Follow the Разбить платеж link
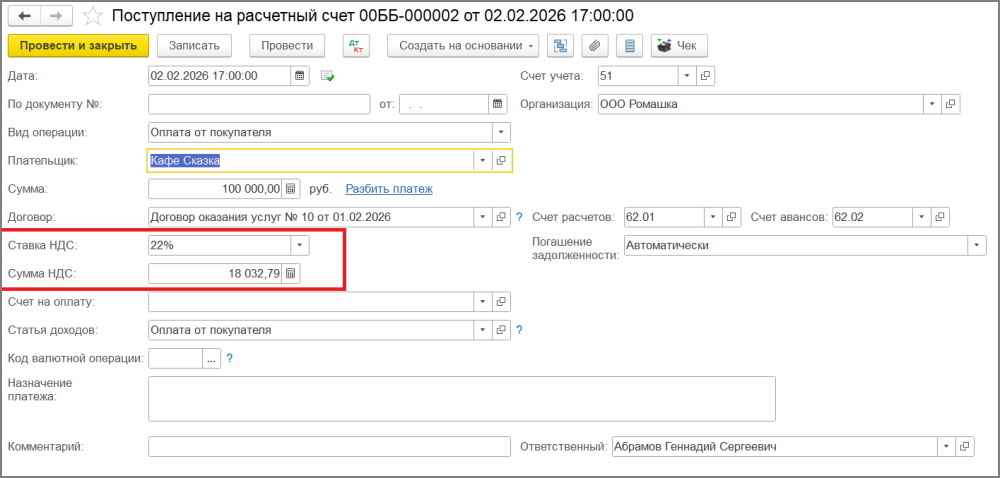Screen dimensions: 1000x478 point(389,189)
